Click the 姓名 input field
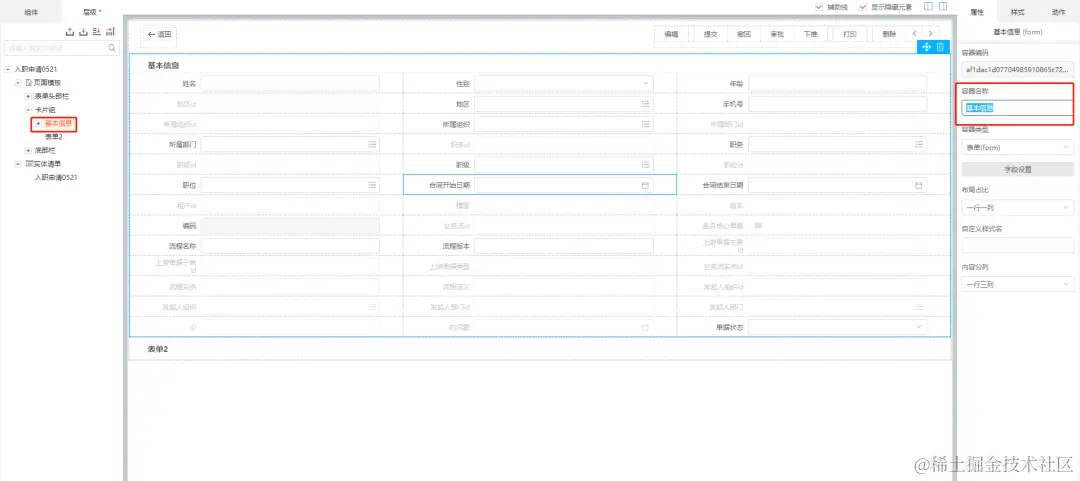1080x481 pixels. click(x=290, y=83)
